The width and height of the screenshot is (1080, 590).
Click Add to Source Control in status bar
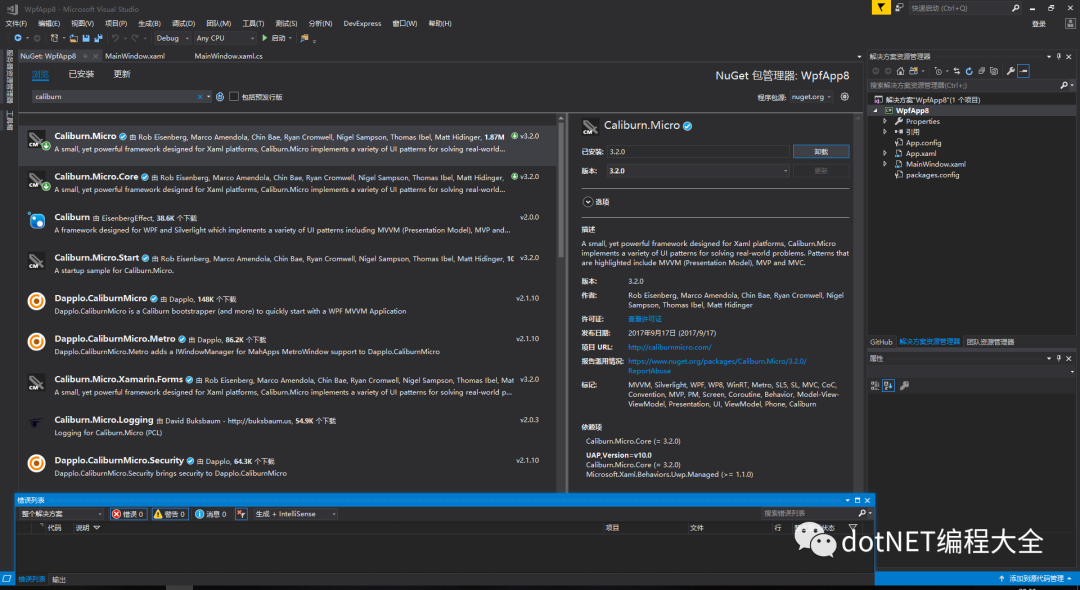1035,579
